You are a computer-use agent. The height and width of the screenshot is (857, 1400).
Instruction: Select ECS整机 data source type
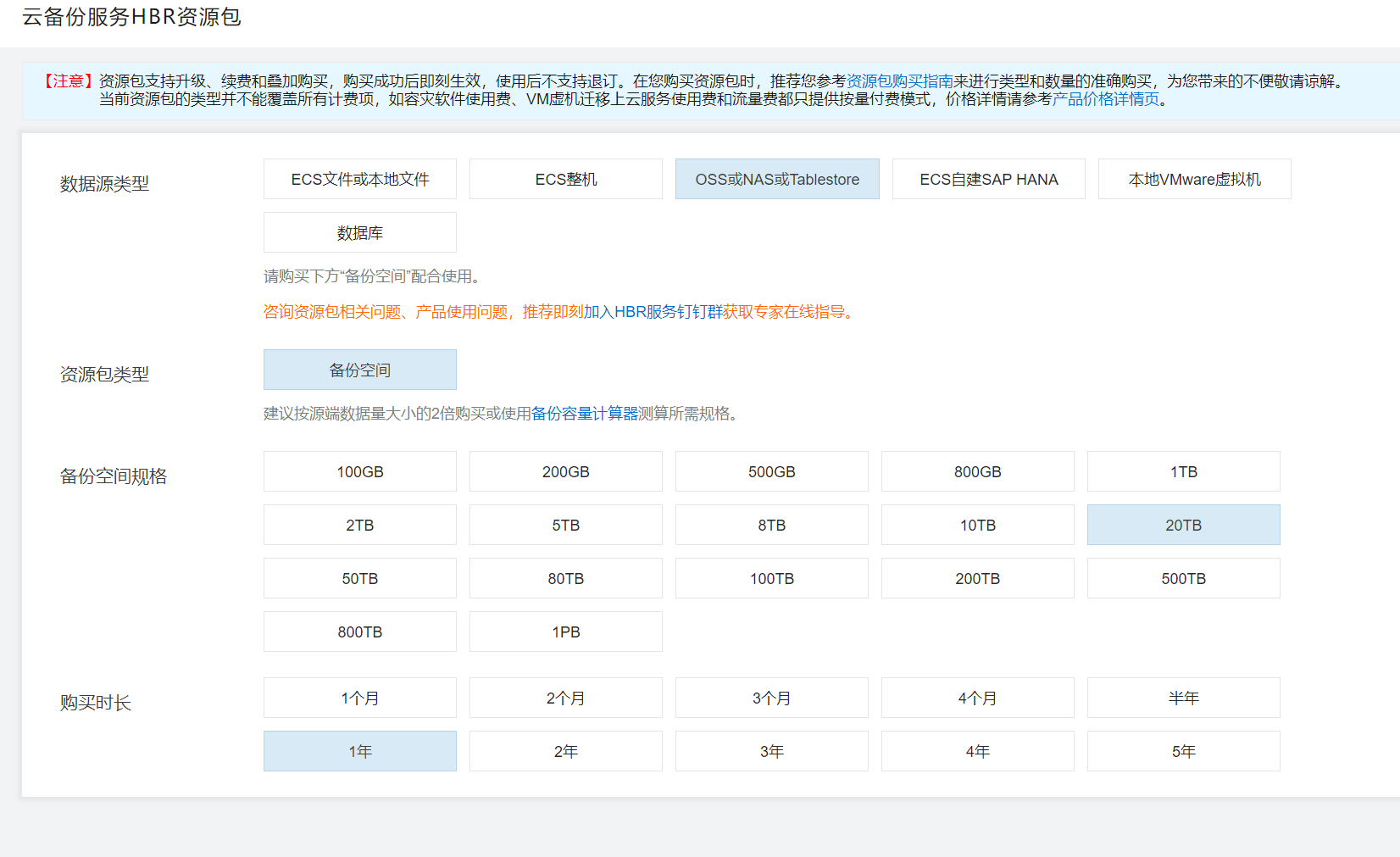[566, 179]
